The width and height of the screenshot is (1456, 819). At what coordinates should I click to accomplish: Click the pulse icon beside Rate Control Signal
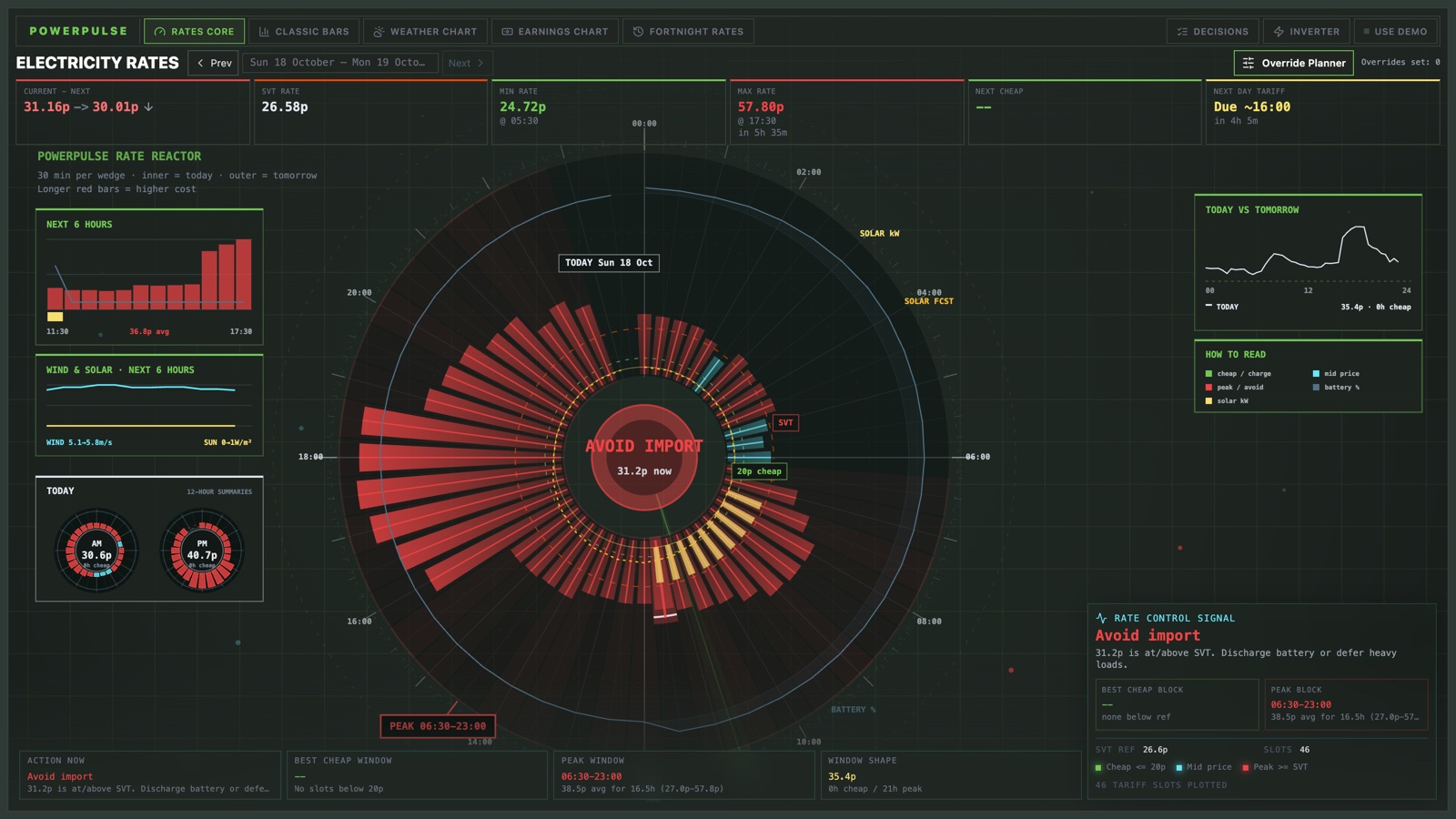[1101, 618]
